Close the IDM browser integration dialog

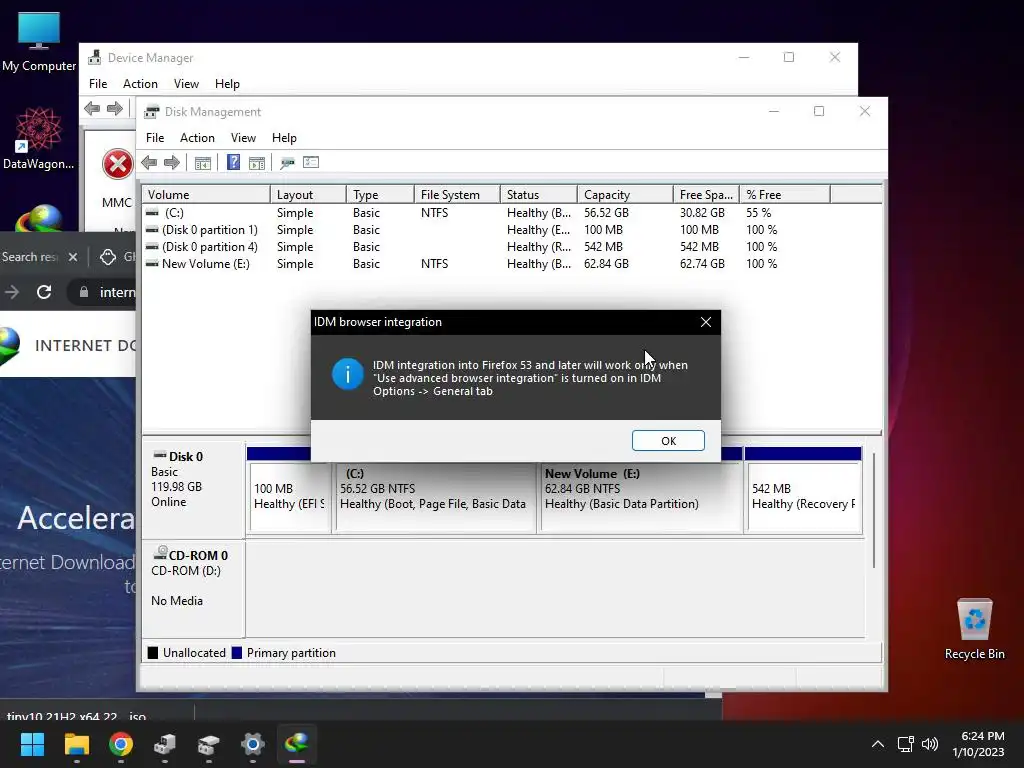pyautogui.click(x=706, y=322)
